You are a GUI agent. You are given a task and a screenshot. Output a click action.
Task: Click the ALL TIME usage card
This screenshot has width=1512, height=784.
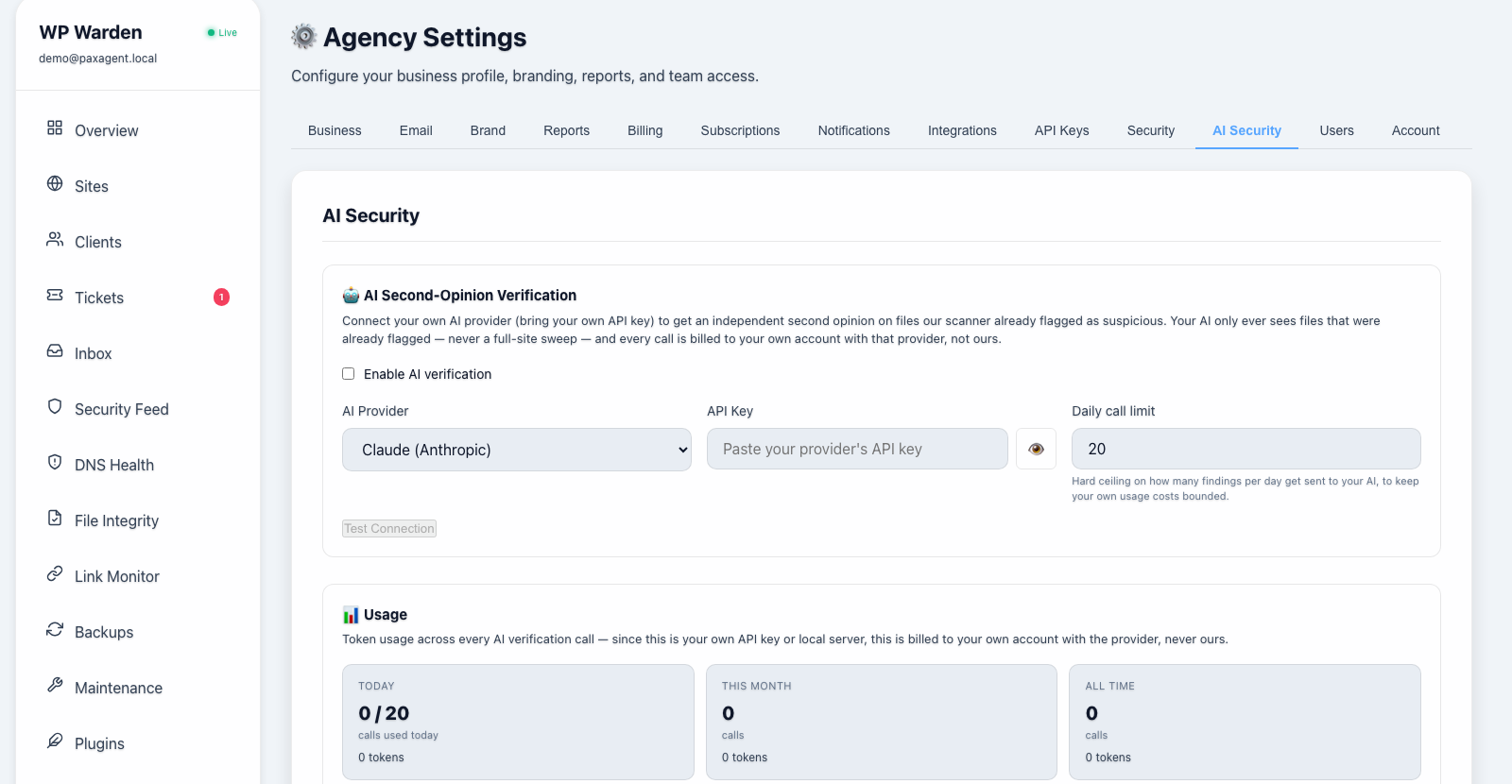pos(1245,722)
